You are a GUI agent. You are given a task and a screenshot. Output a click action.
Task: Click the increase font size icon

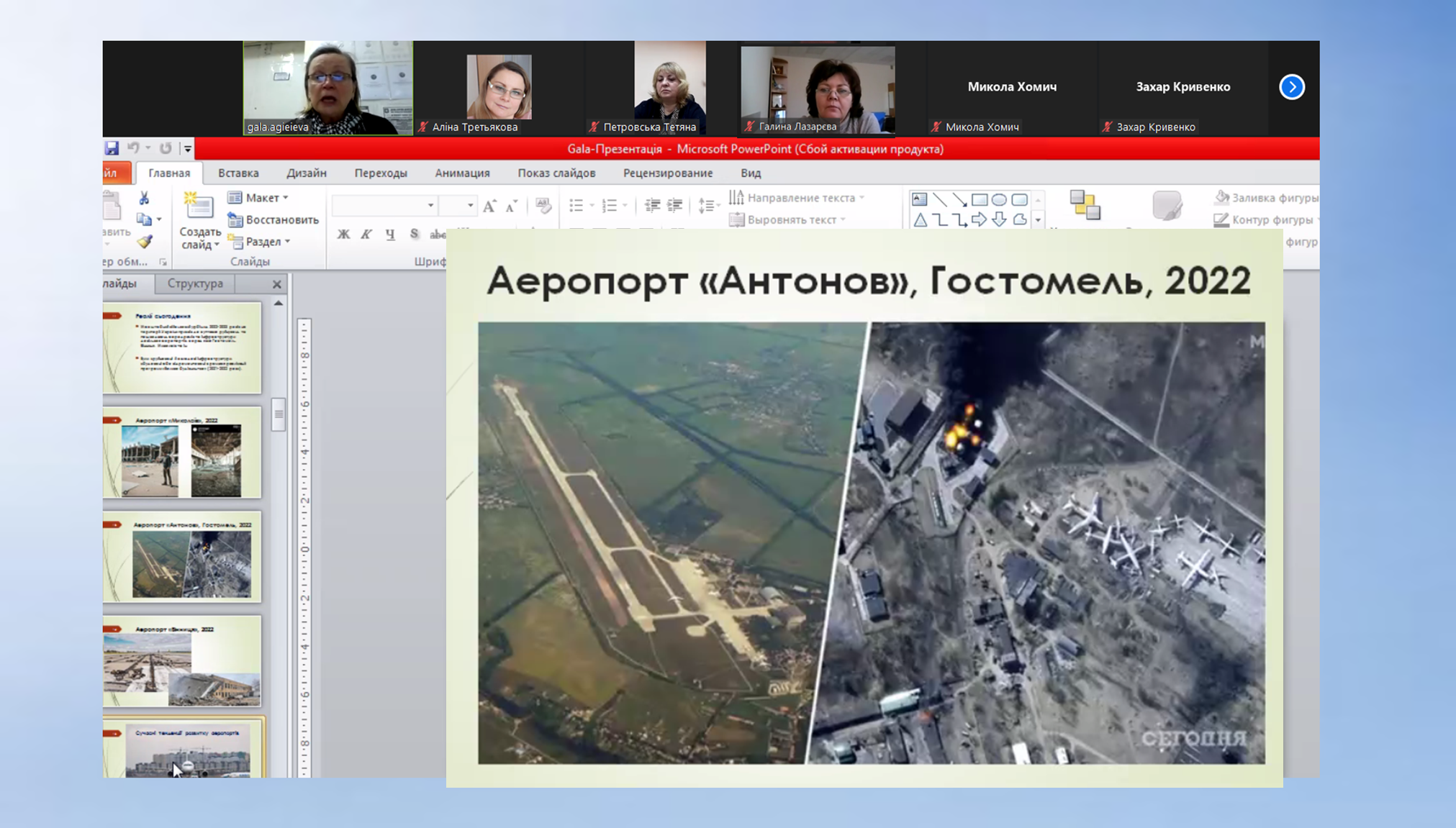tap(489, 206)
